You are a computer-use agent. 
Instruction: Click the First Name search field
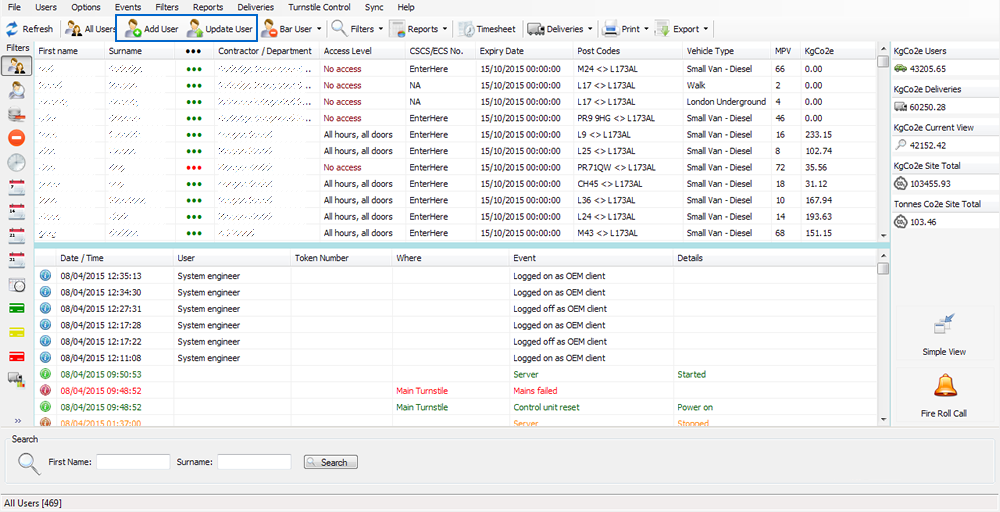133,462
